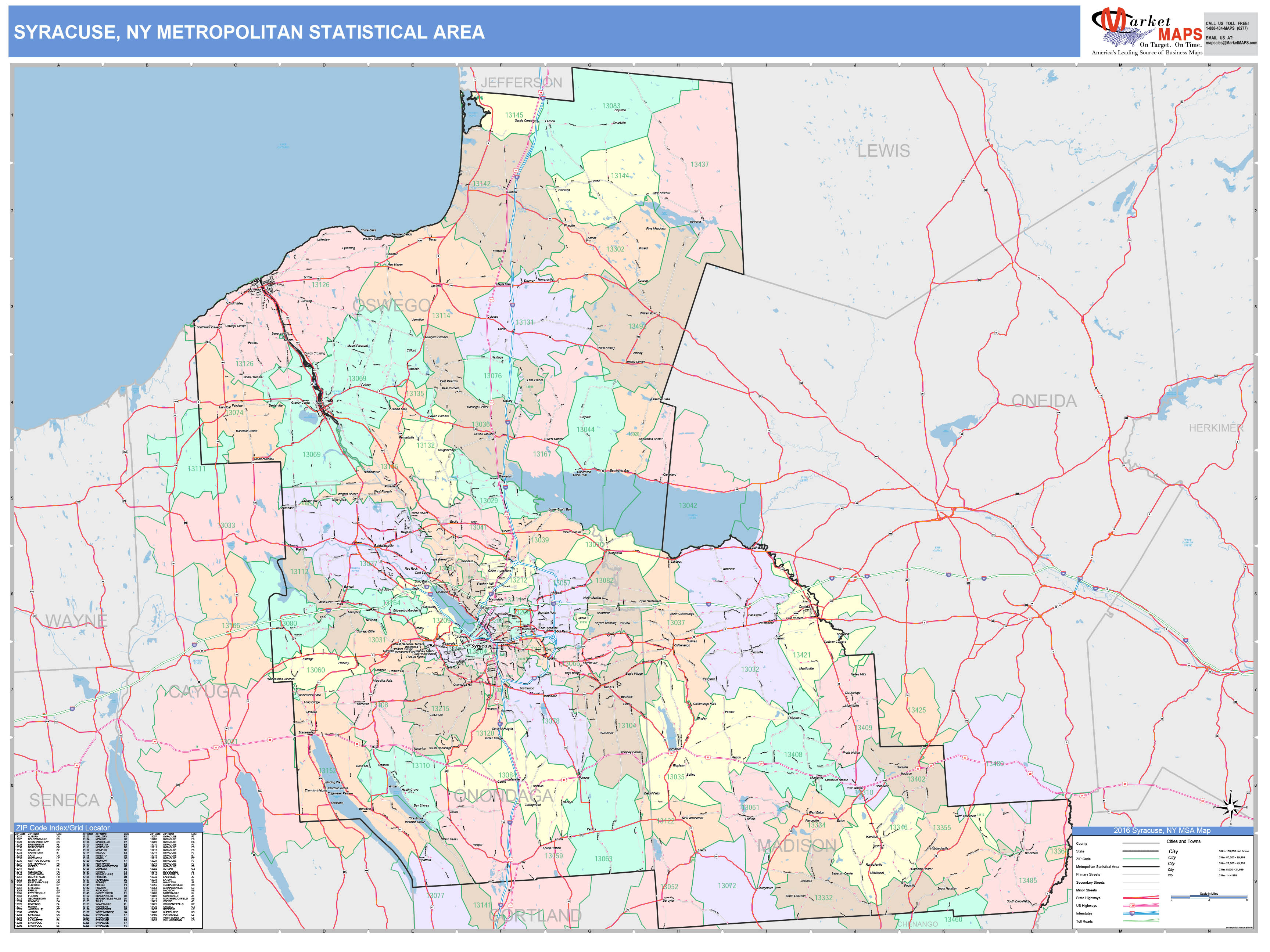Click the US Highways route marker symbol

(1132, 905)
